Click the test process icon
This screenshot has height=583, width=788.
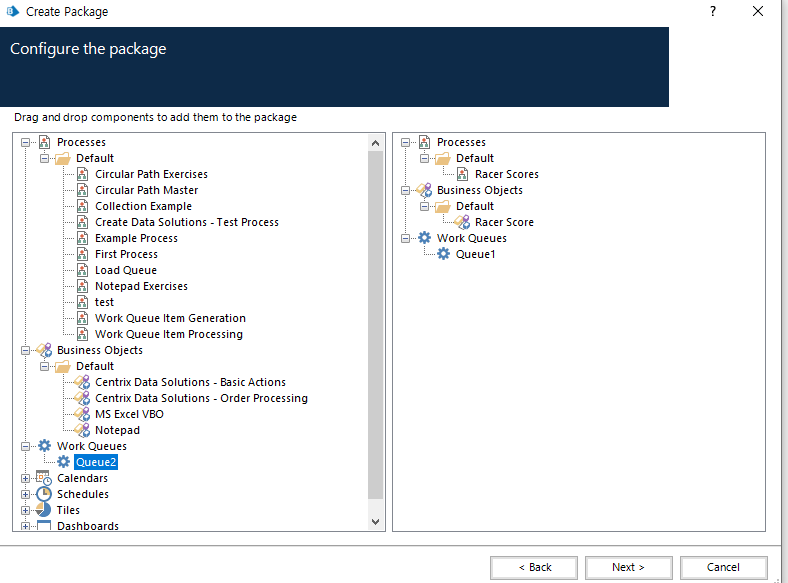click(83, 303)
